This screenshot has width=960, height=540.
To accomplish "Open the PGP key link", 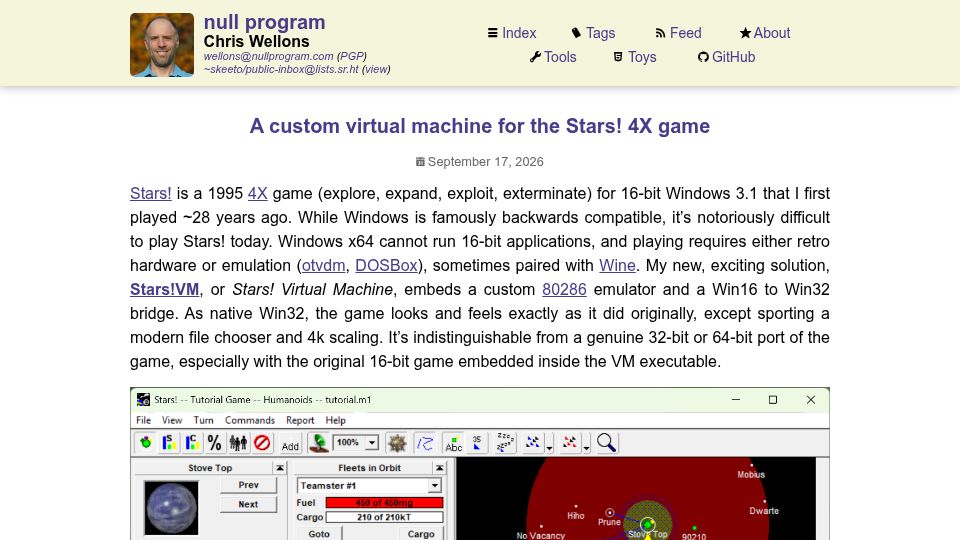I will pyautogui.click(x=351, y=56).
